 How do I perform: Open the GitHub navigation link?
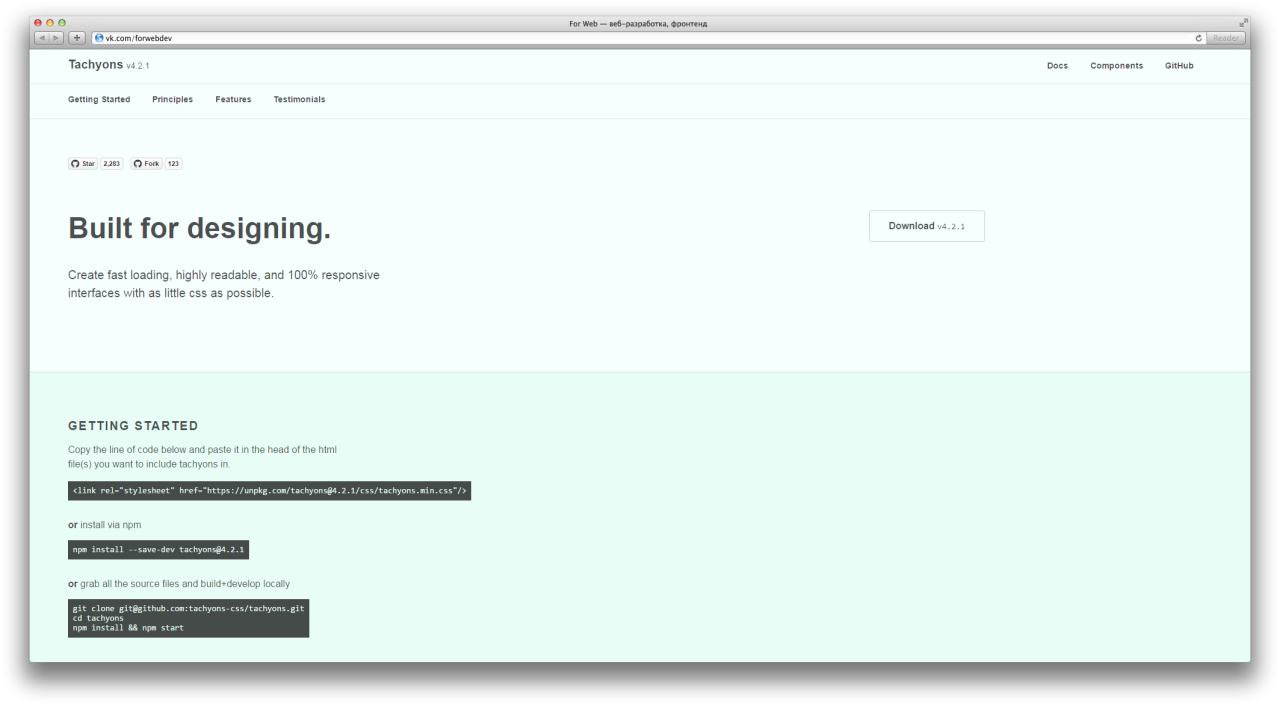tap(1179, 66)
